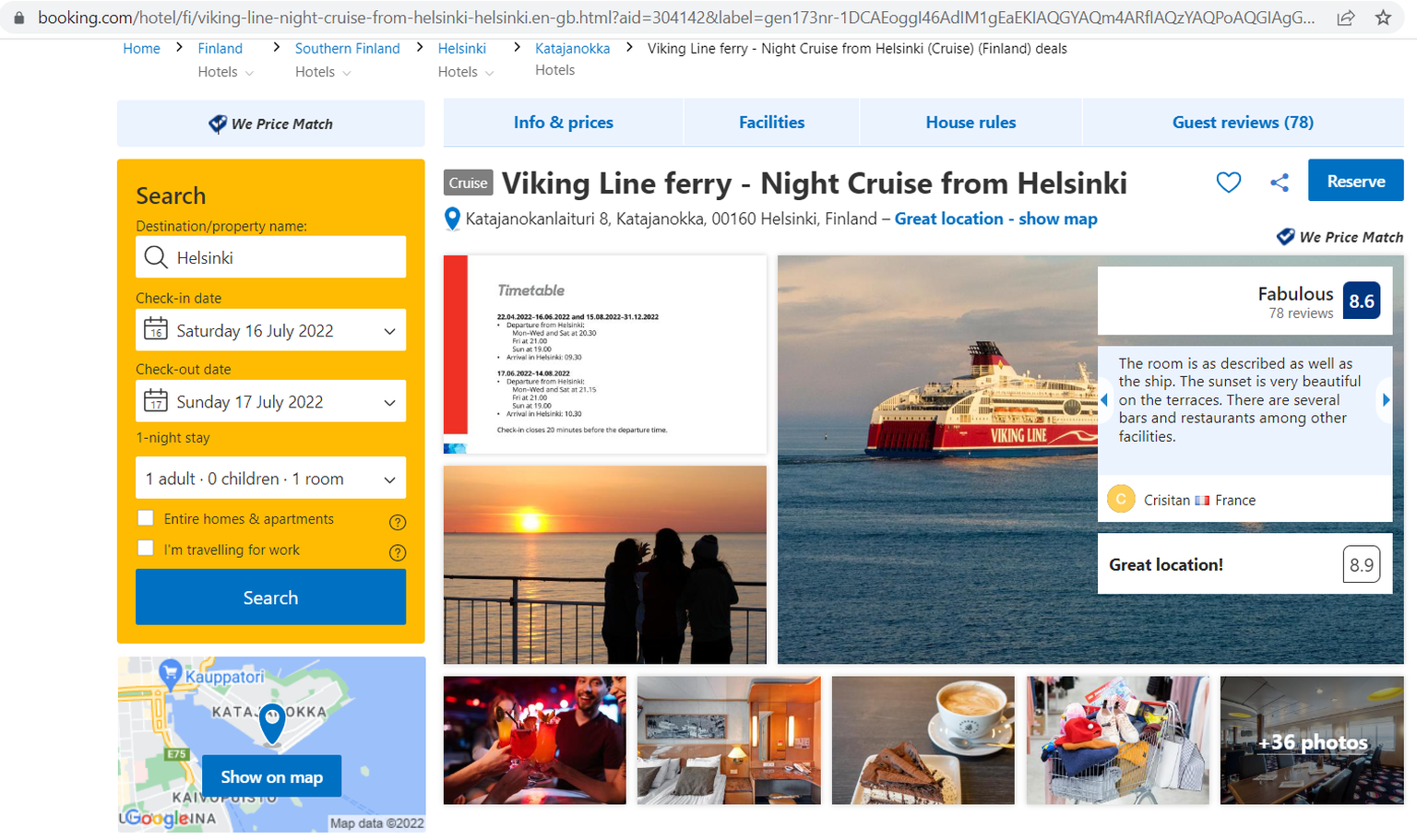
Task: Open shopping cart photo thumbnail
Action: pyautogui.click(x=1117, y=740)
